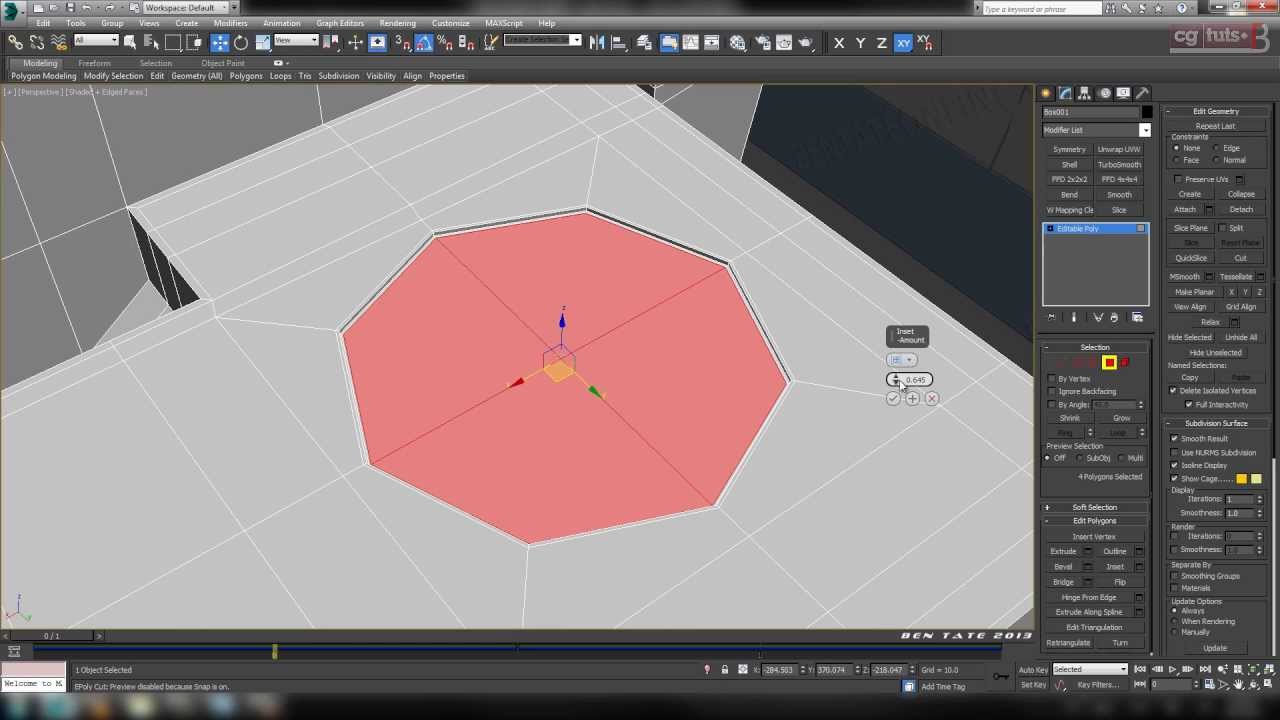Activate the Select Object tool
This screenshot has height=720, width=1280.
coord(130,42)
